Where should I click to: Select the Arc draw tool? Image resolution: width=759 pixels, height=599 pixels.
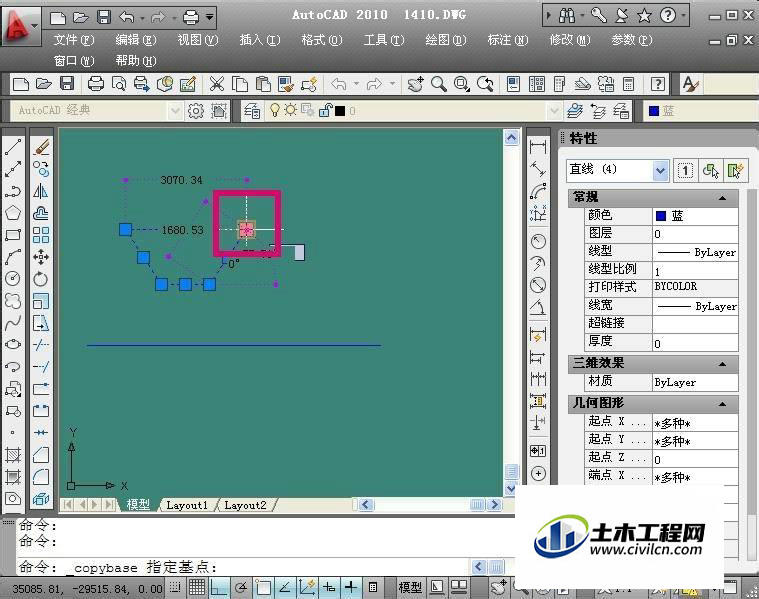tap(13, 257)
